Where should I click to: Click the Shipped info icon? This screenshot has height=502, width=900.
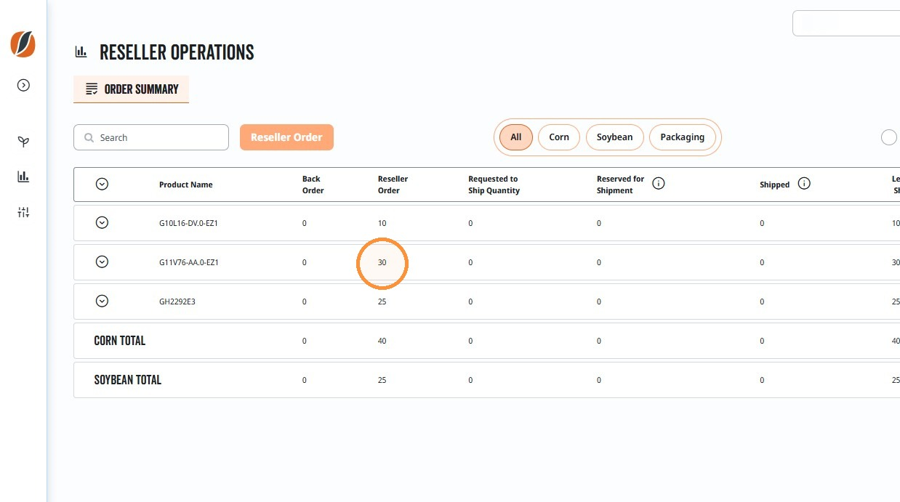click(x=804, y=184)
